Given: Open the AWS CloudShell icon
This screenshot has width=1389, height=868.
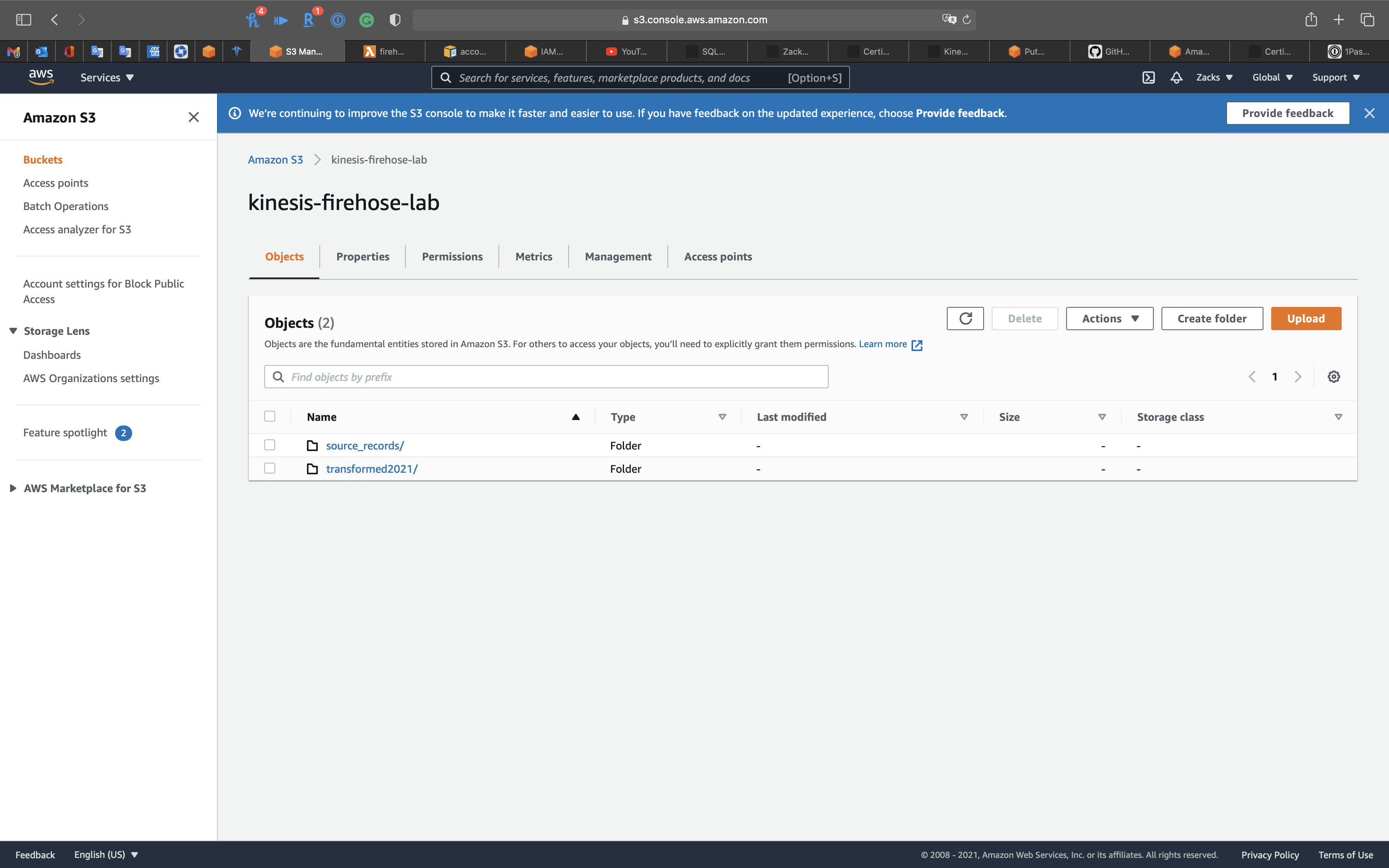Looking at the screenshot, I should tap(1148, 77).
